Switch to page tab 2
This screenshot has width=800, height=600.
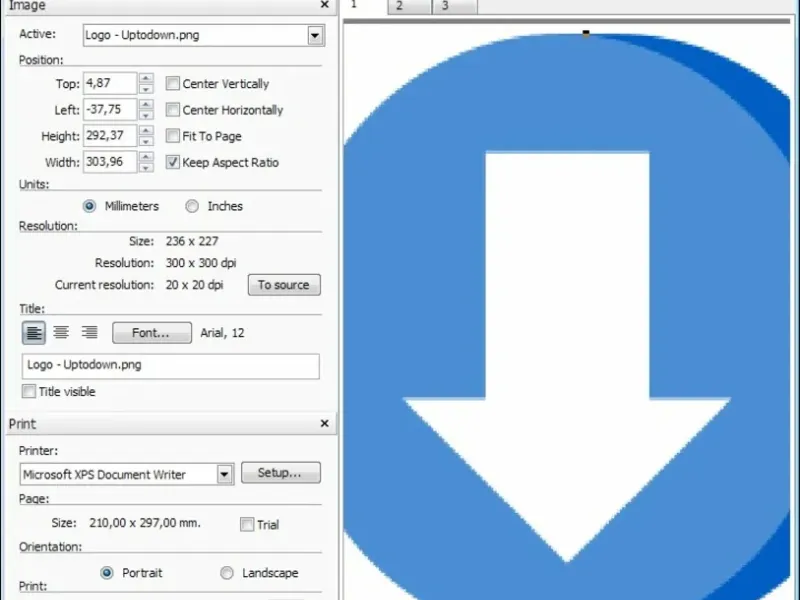(410, 6)
